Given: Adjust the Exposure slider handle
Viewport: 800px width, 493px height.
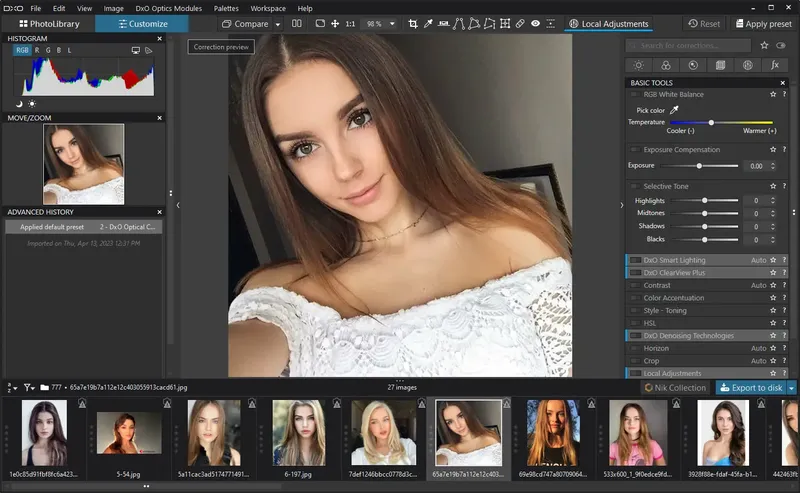Looking at the screenshot, I should pyautogui.click(x=699, y=166).
